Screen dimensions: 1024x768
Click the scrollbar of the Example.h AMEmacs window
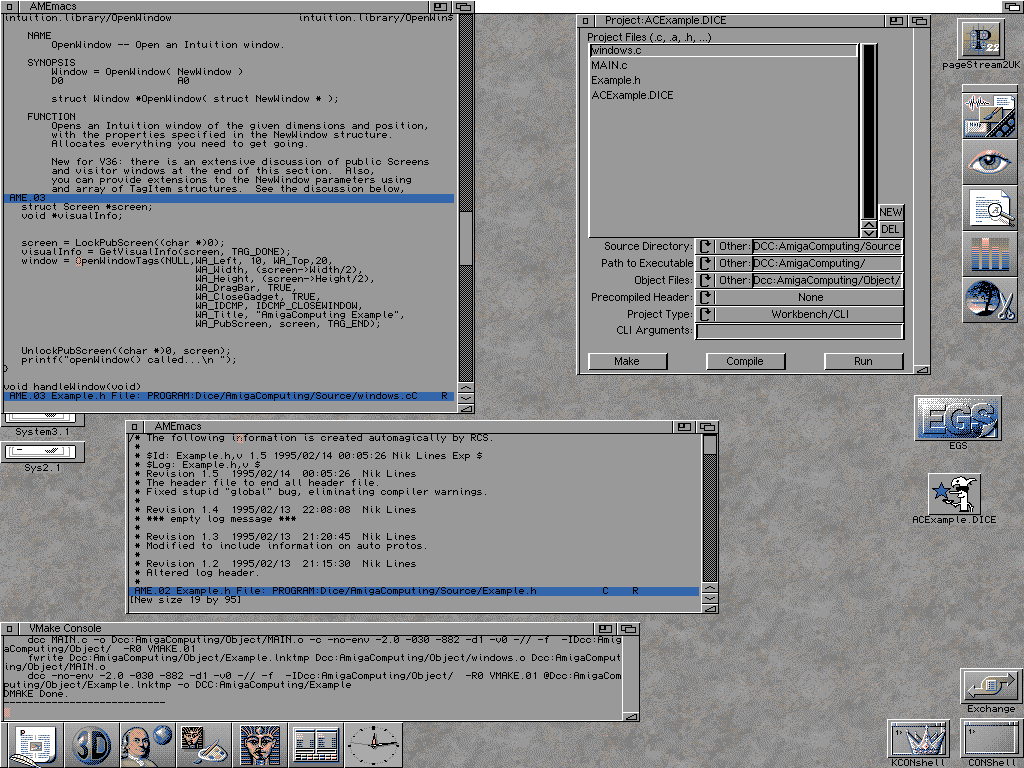point(710,507)
